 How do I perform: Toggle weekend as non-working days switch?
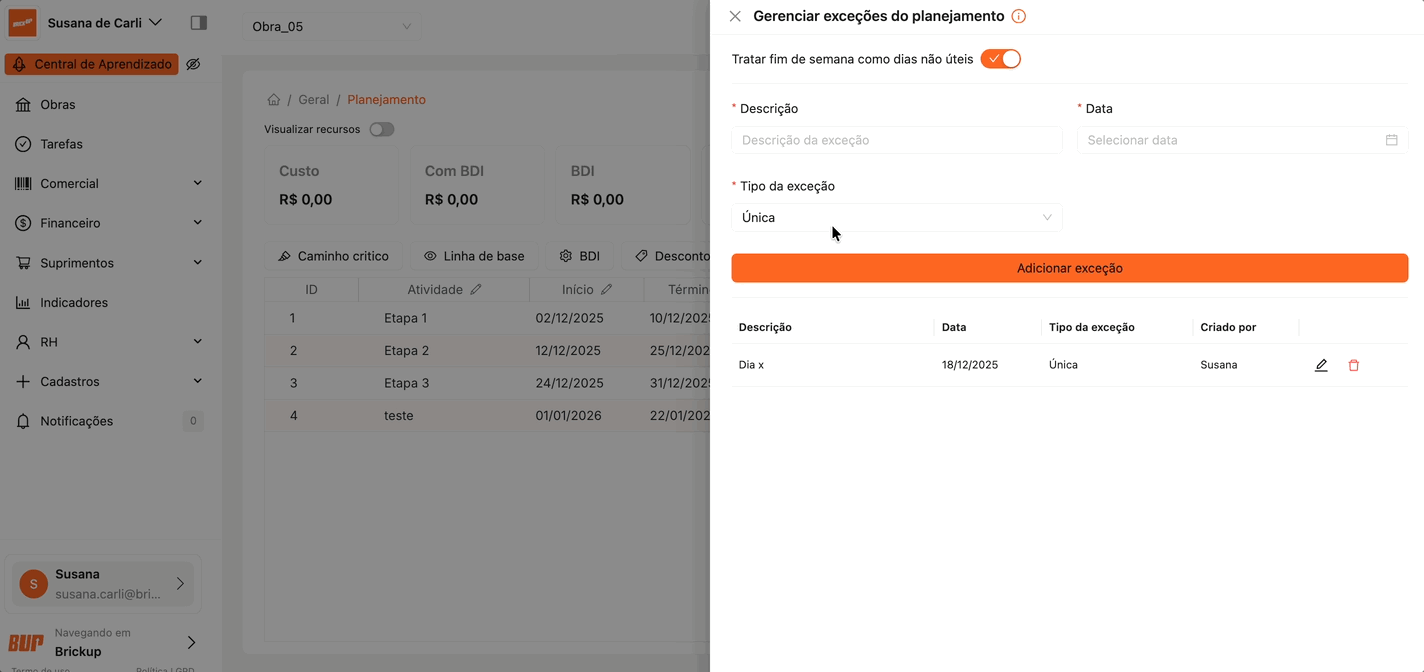click(x=1000, y=59)
